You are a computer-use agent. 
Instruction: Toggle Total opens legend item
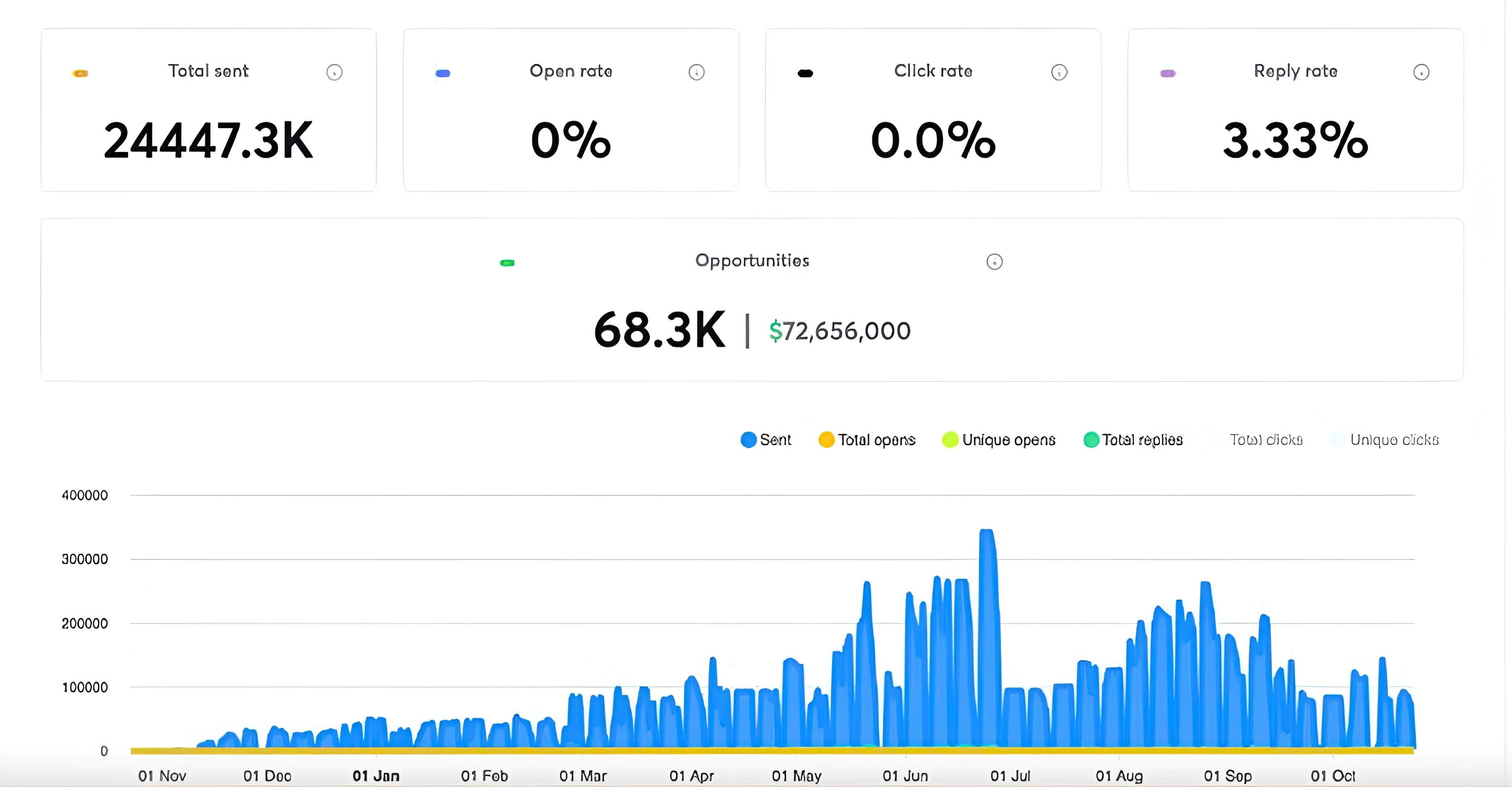[867, 439]
